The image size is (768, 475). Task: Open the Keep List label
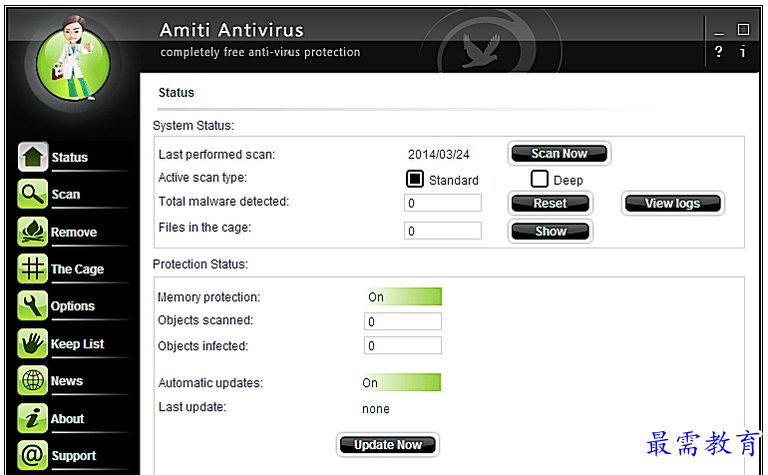click(77, 344)
